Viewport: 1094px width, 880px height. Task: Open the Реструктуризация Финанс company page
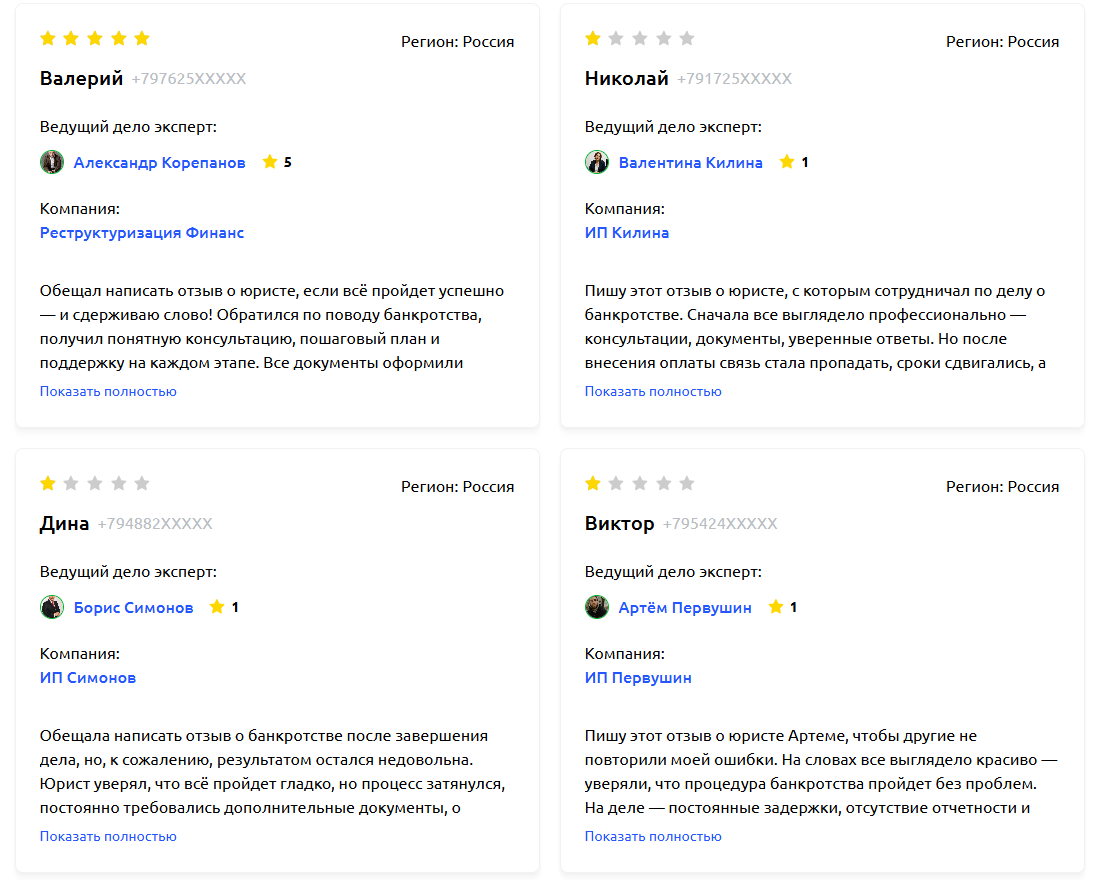140,232
